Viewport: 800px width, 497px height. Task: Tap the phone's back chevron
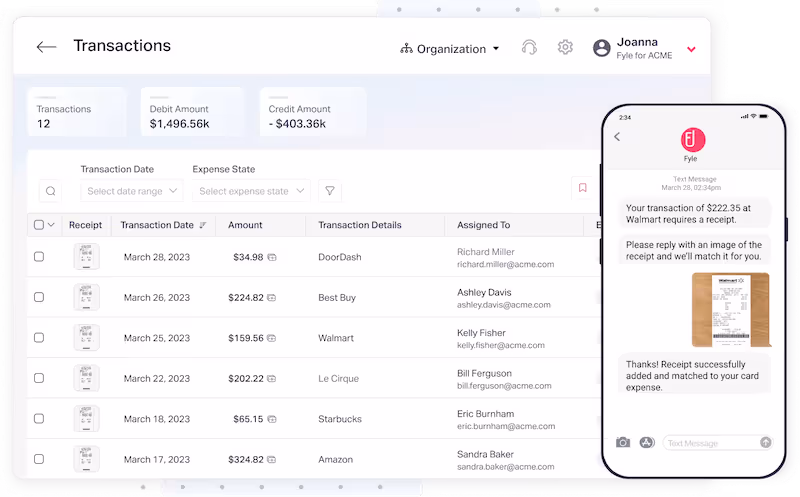pos(617,137)
